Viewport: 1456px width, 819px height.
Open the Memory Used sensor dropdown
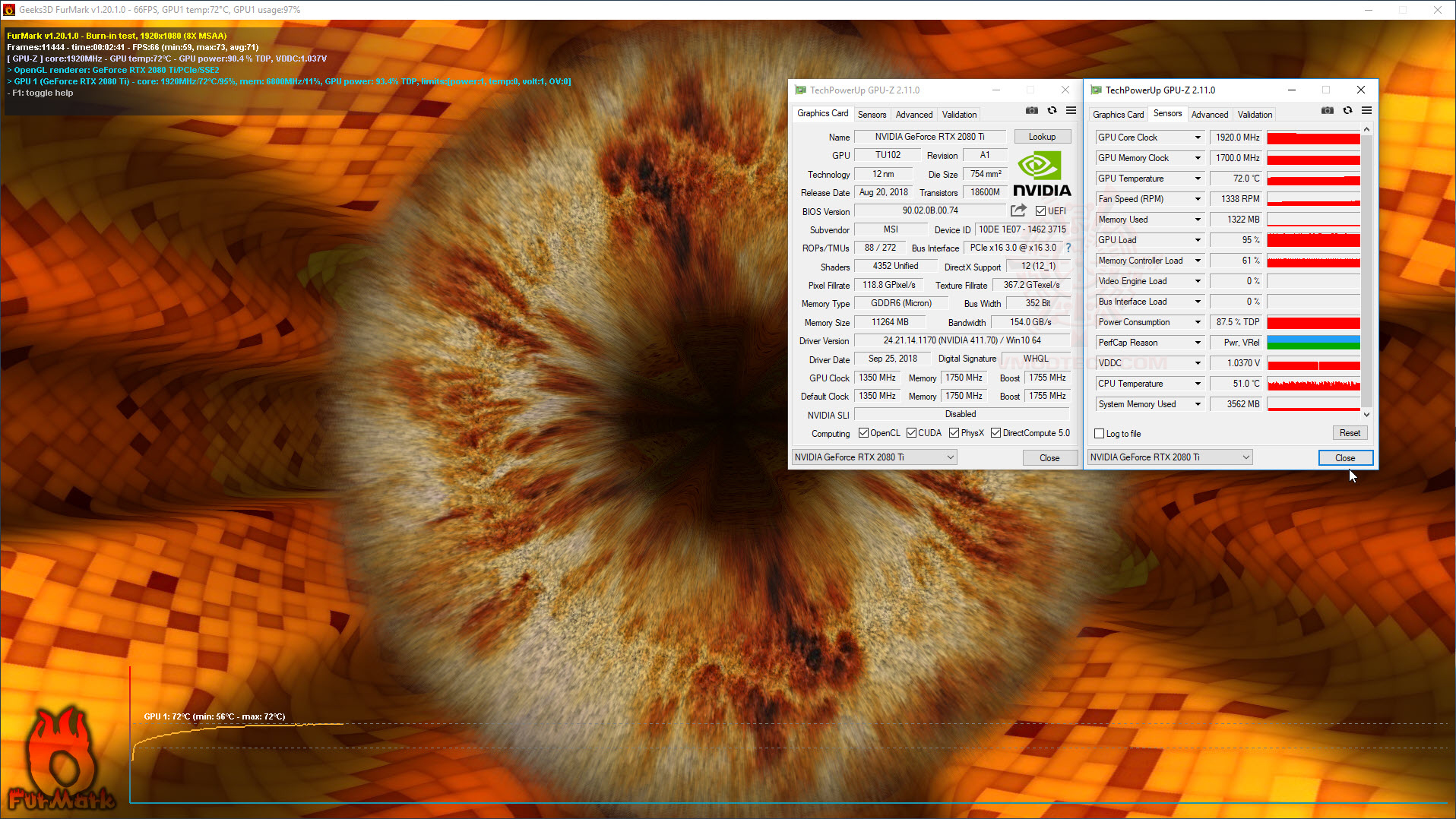[1198, 220]
